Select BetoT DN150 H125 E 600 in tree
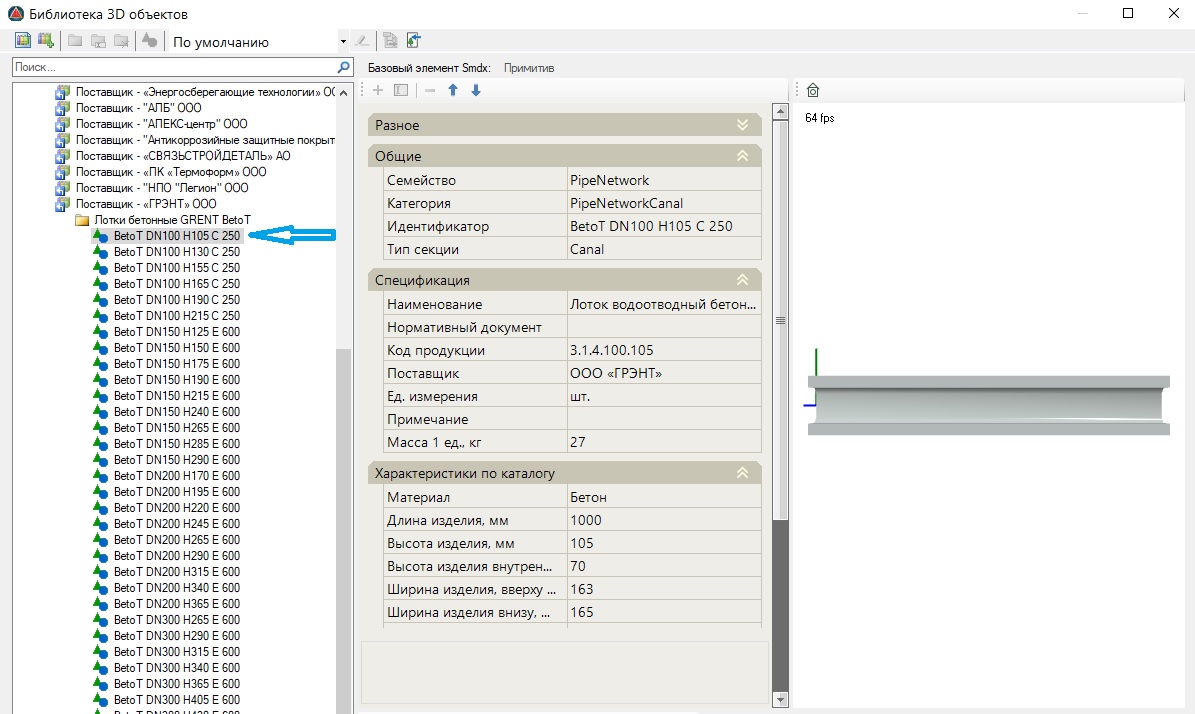 (x=176, y=331)
